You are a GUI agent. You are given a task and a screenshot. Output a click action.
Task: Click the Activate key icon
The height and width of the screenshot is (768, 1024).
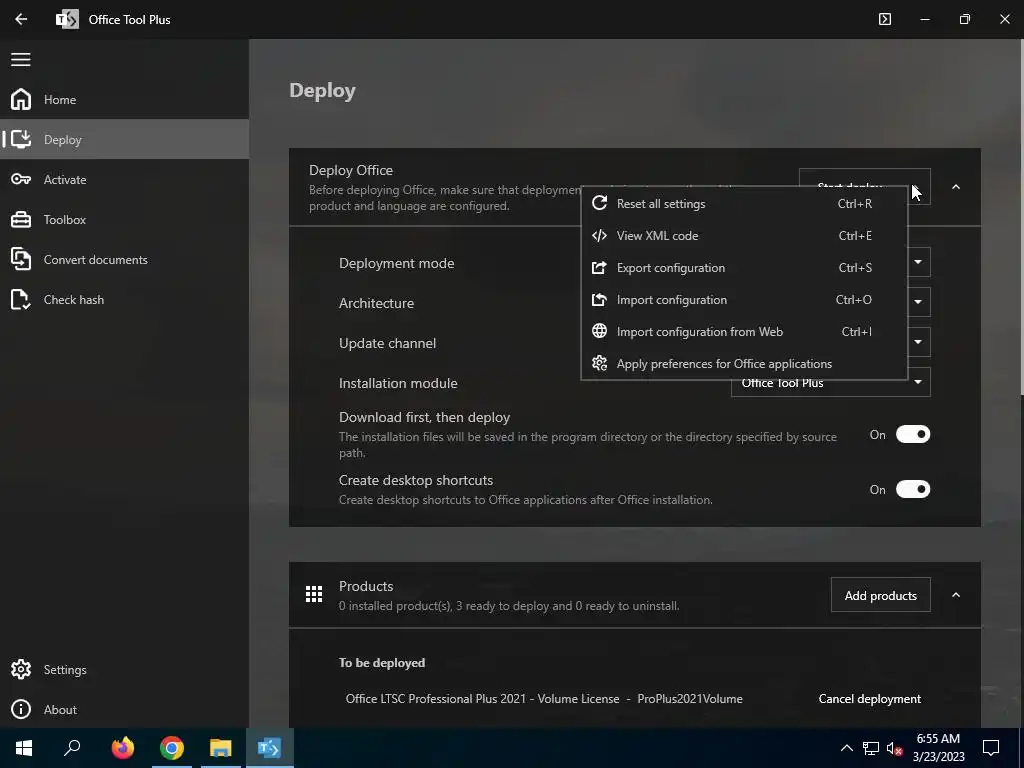click(21, 179)
